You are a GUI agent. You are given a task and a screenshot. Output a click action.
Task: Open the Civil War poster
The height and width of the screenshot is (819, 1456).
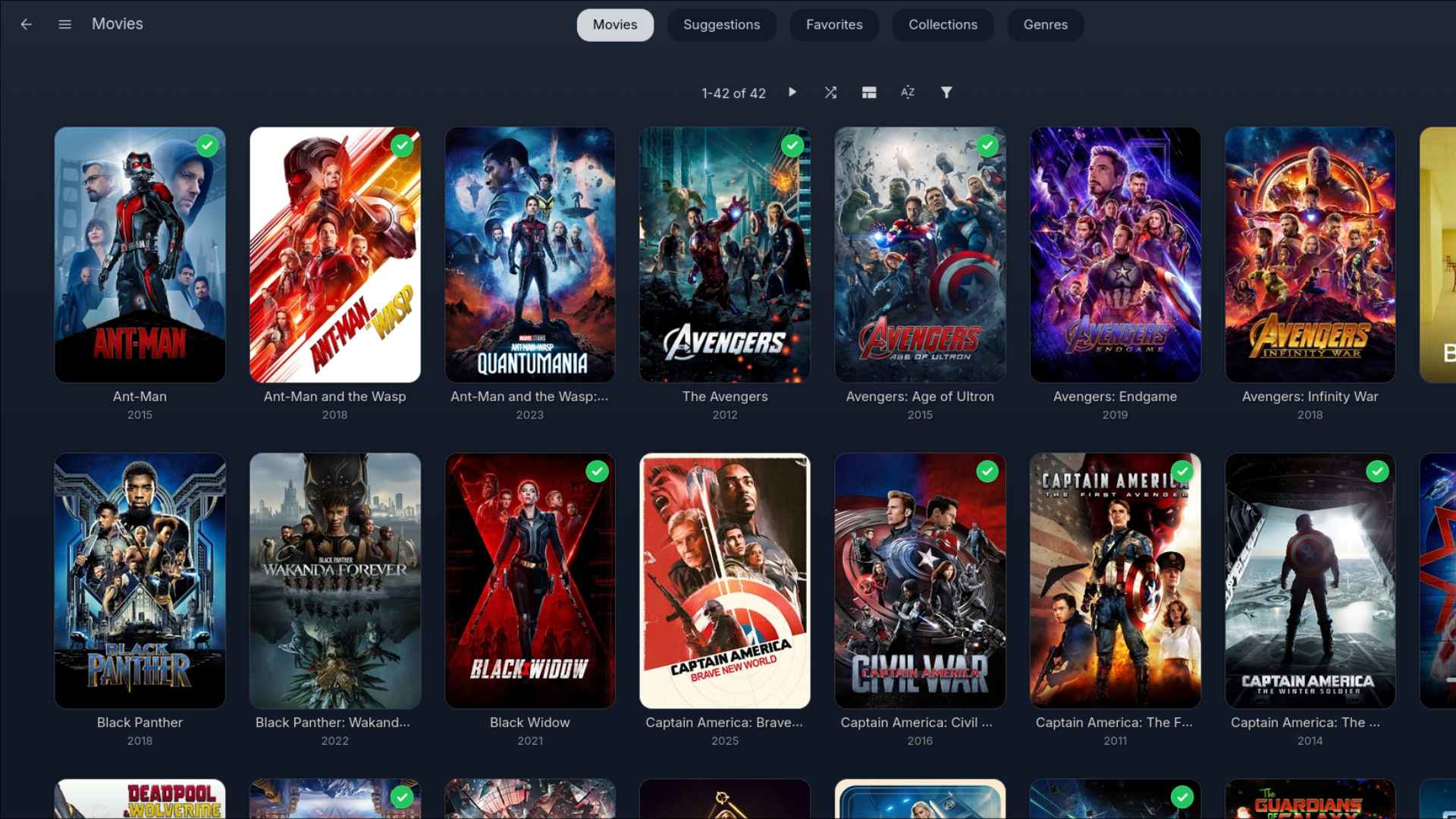coord(920,581)
